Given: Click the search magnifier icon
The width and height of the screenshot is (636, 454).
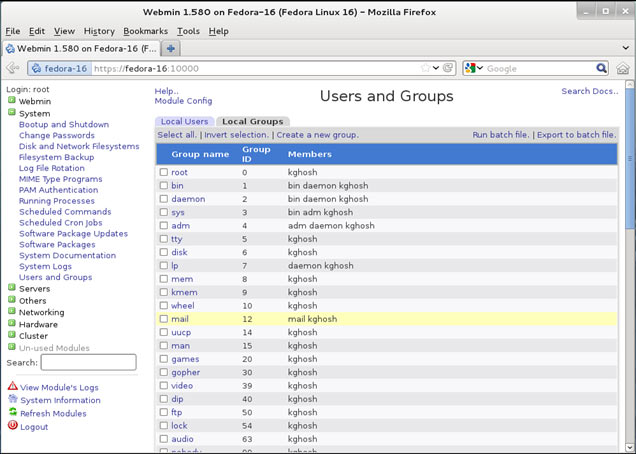Looking at the screenshot, I should [x=601, y=68].
